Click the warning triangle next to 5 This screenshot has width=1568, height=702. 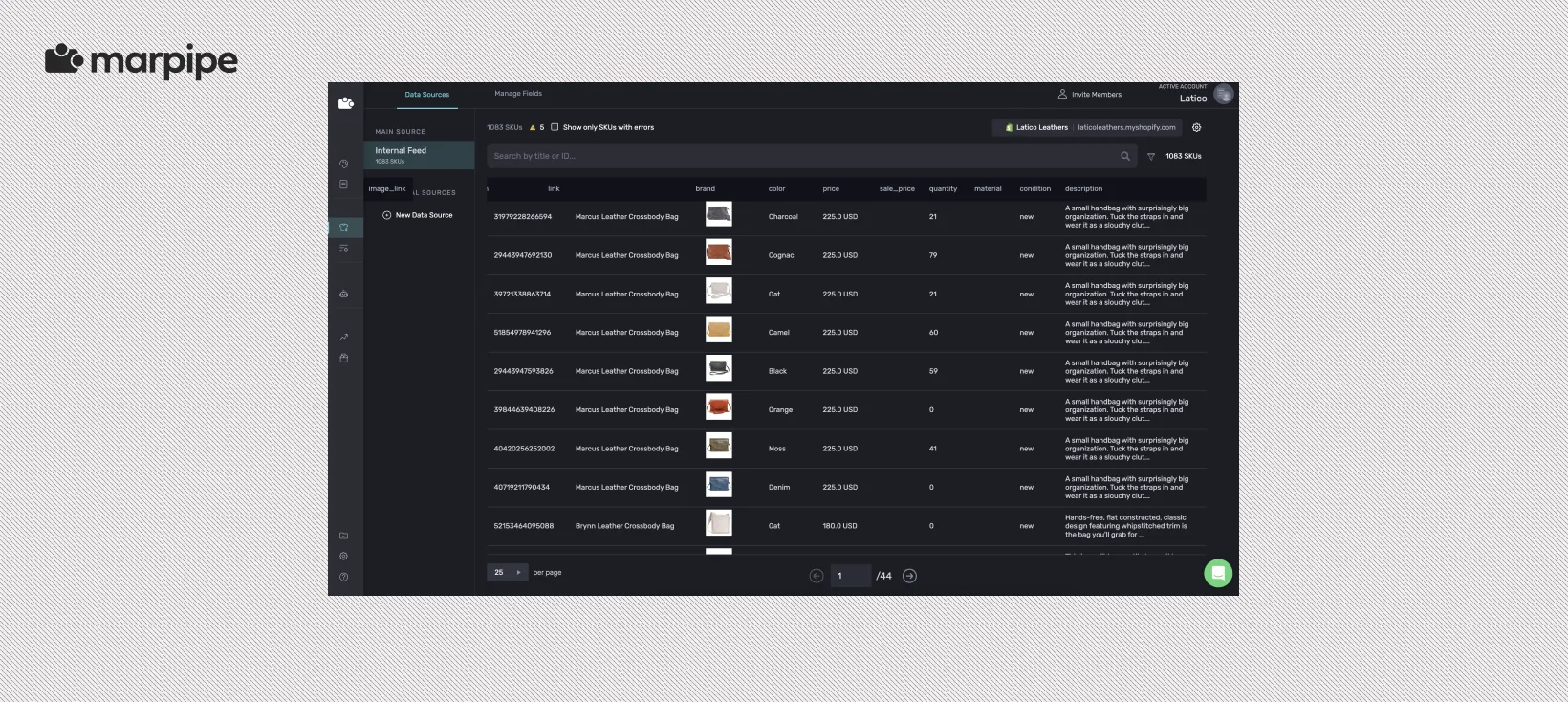533,127
